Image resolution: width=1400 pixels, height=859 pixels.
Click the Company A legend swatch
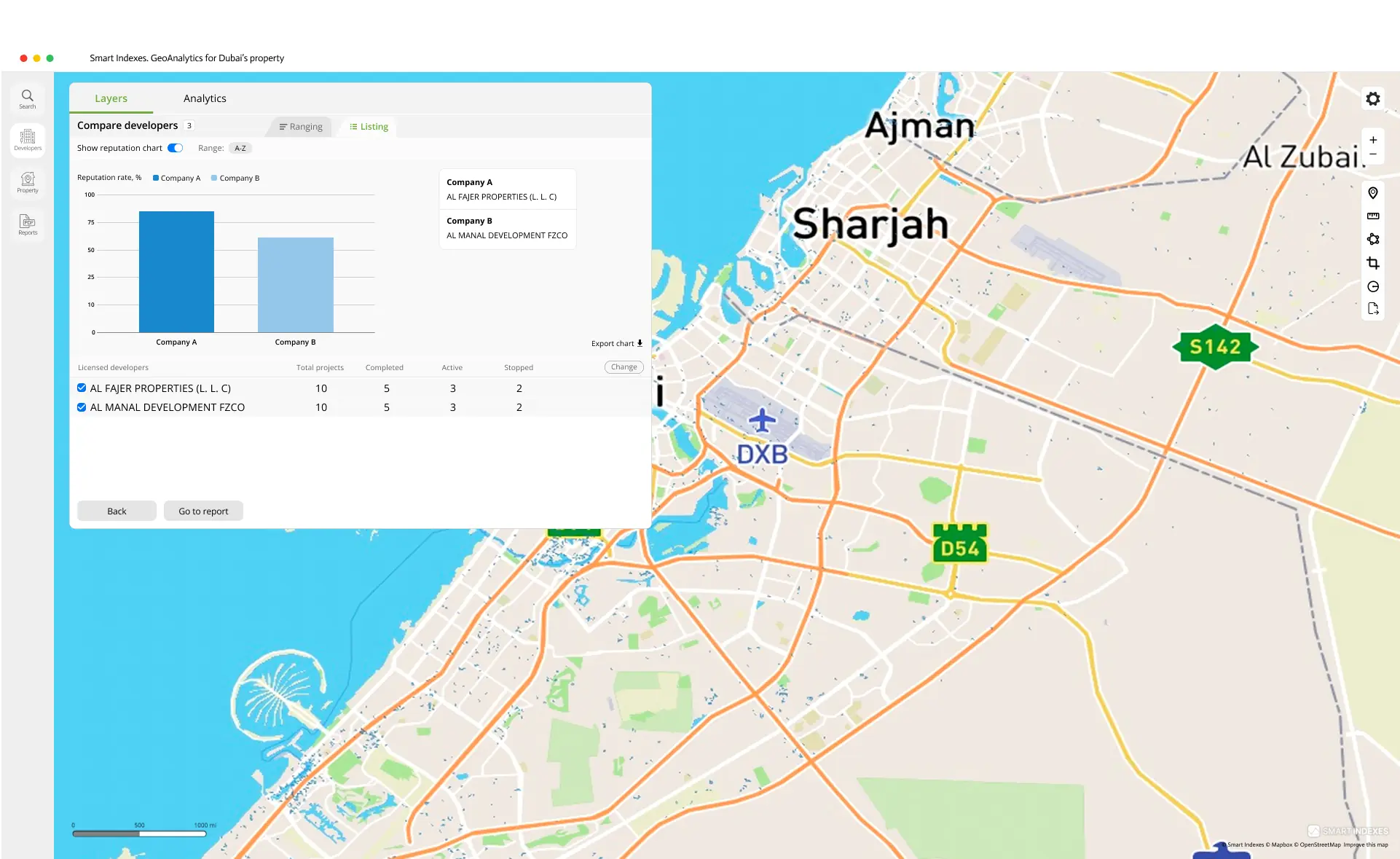[156, 178]
